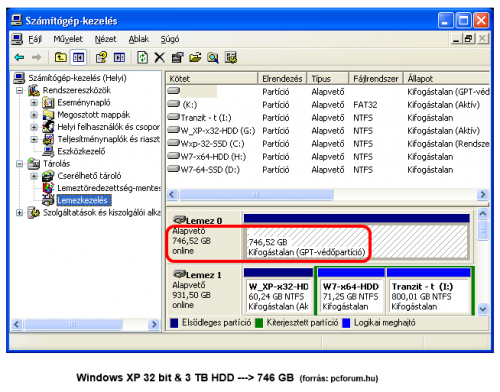Click the Lemez 1 disk icon
This screenshot has height=392, width=500.
click(180, 274)
